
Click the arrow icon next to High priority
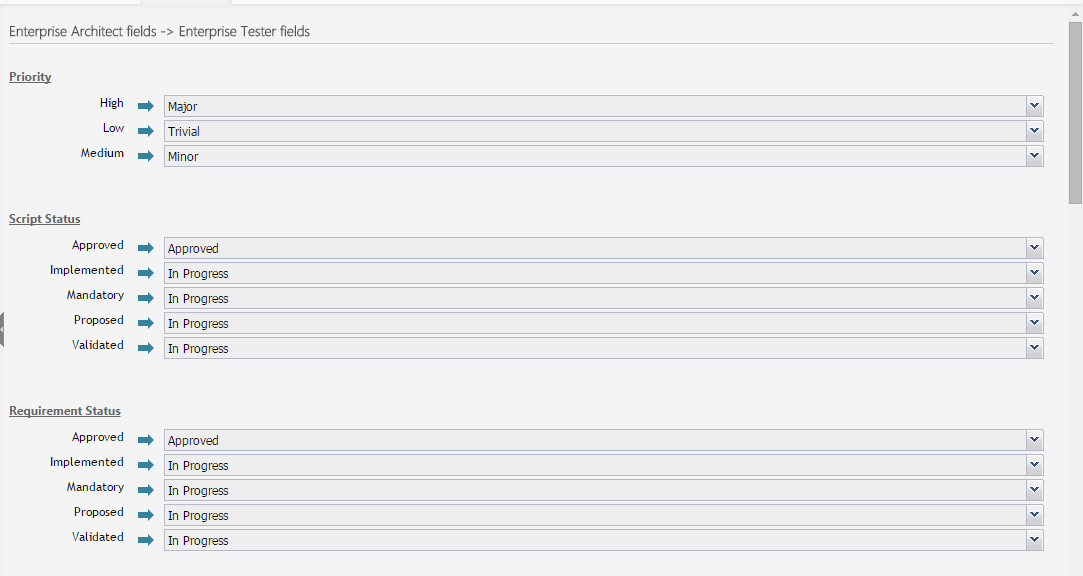pyautogui.click(x=145, y=106)
